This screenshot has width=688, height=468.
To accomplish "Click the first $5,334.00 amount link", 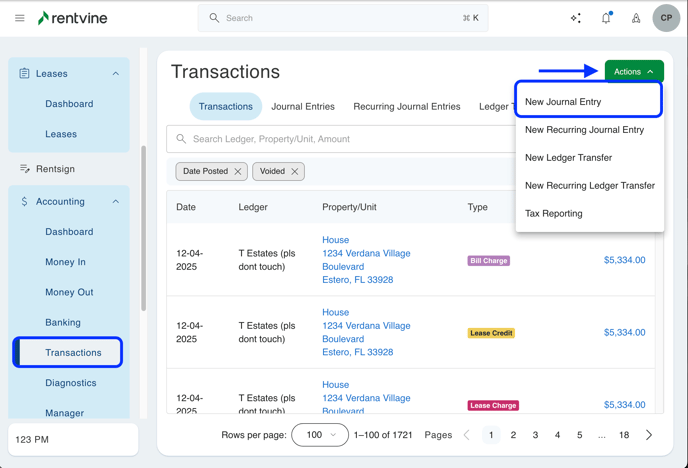I will coord(624,260).
